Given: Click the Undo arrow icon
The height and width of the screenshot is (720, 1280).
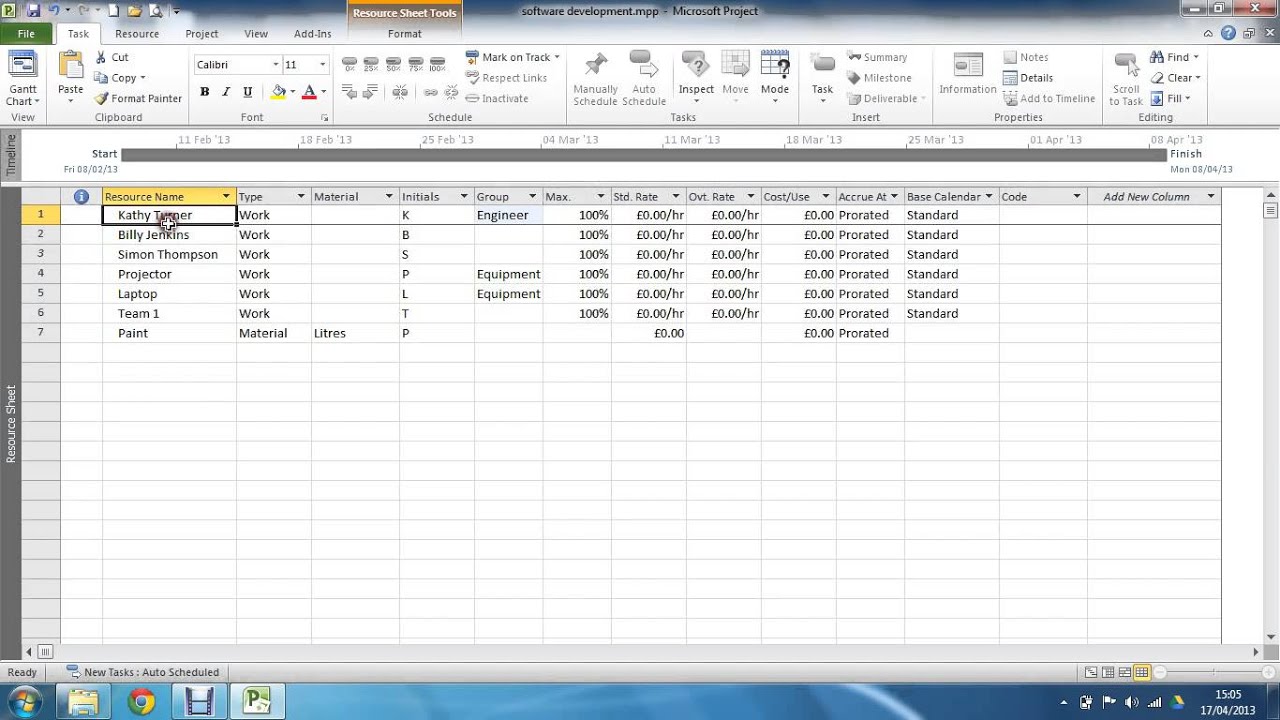Looking at the screenshot, I should click(53, 11).
